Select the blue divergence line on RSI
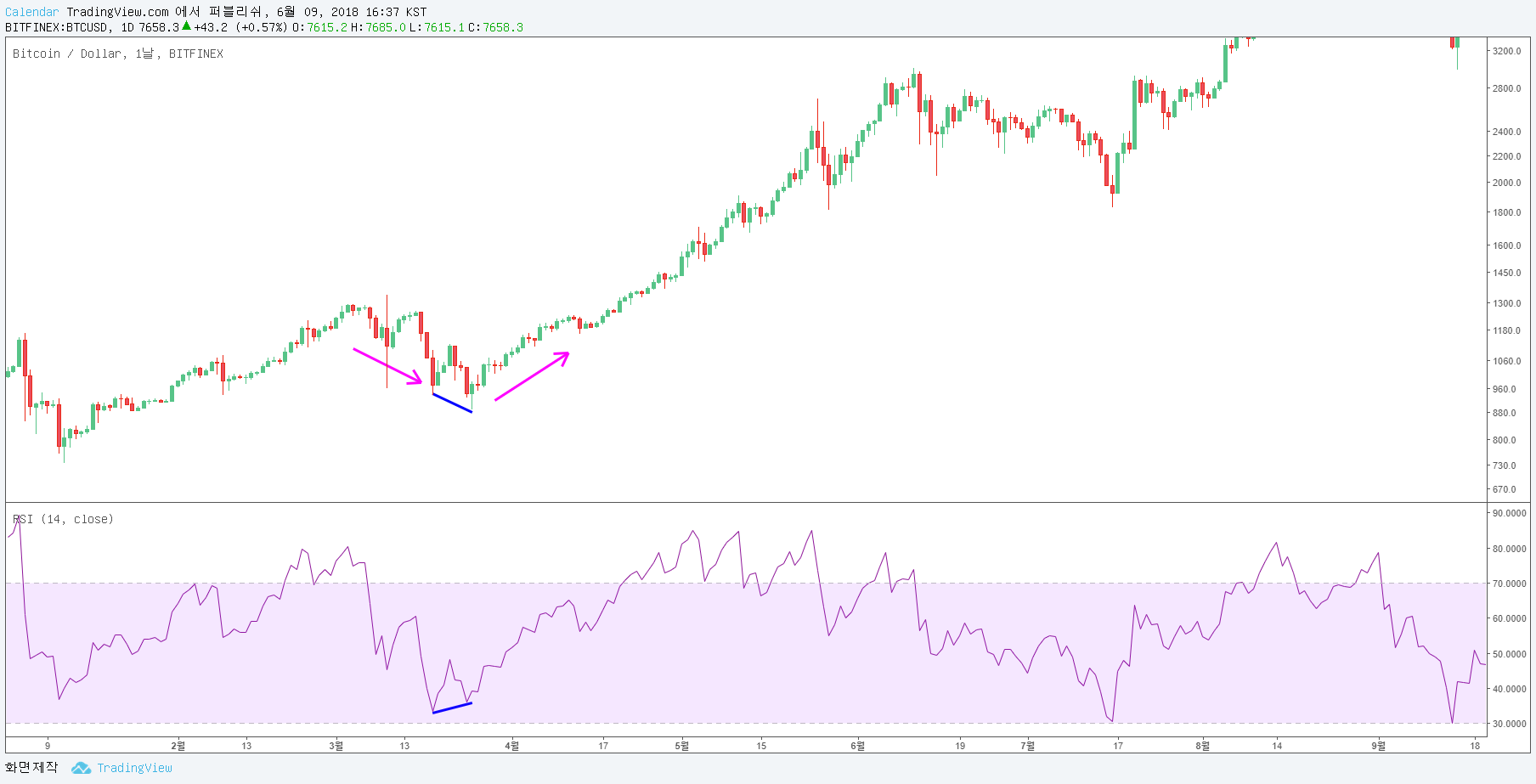This screenshot has height=784, width=1536. tap(452, 708)
